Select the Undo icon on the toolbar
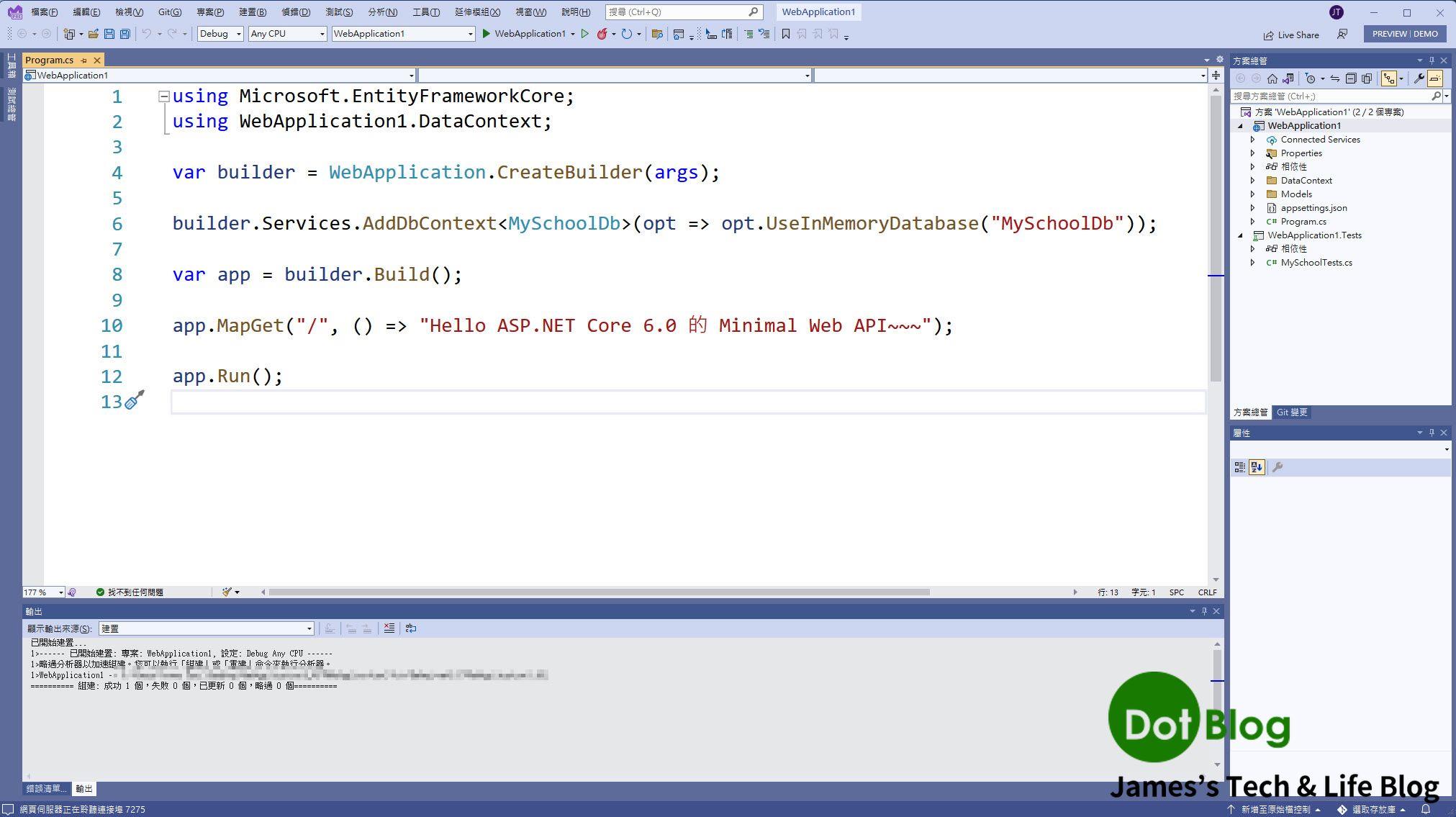1456x817 pixels. (x=146, y=34)
